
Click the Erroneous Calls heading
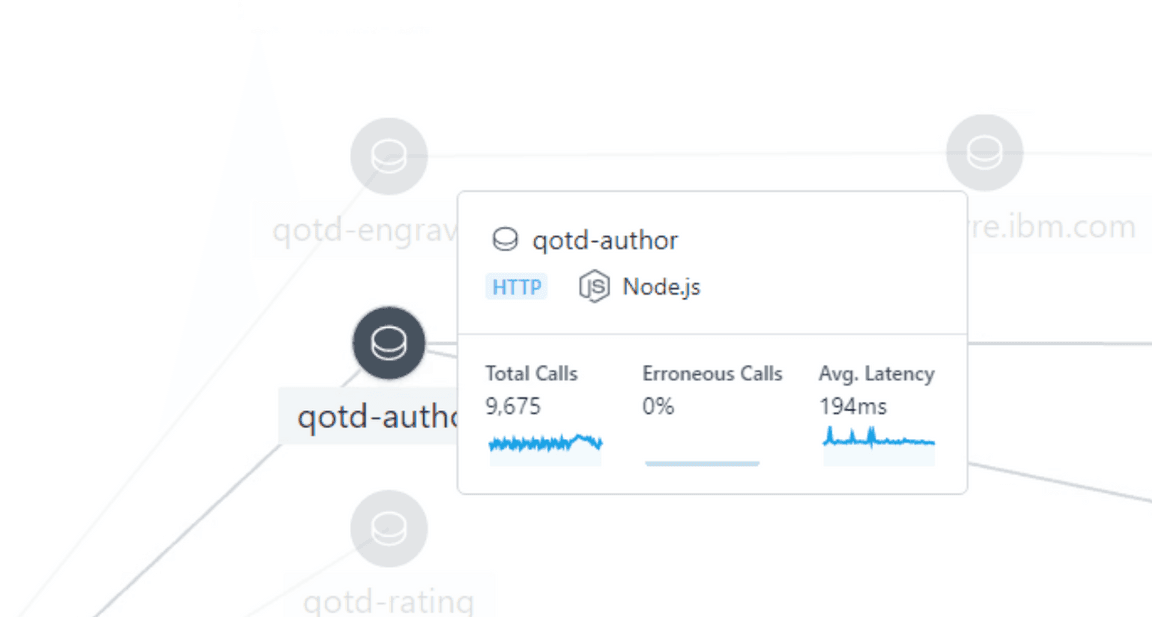(712, 374)
